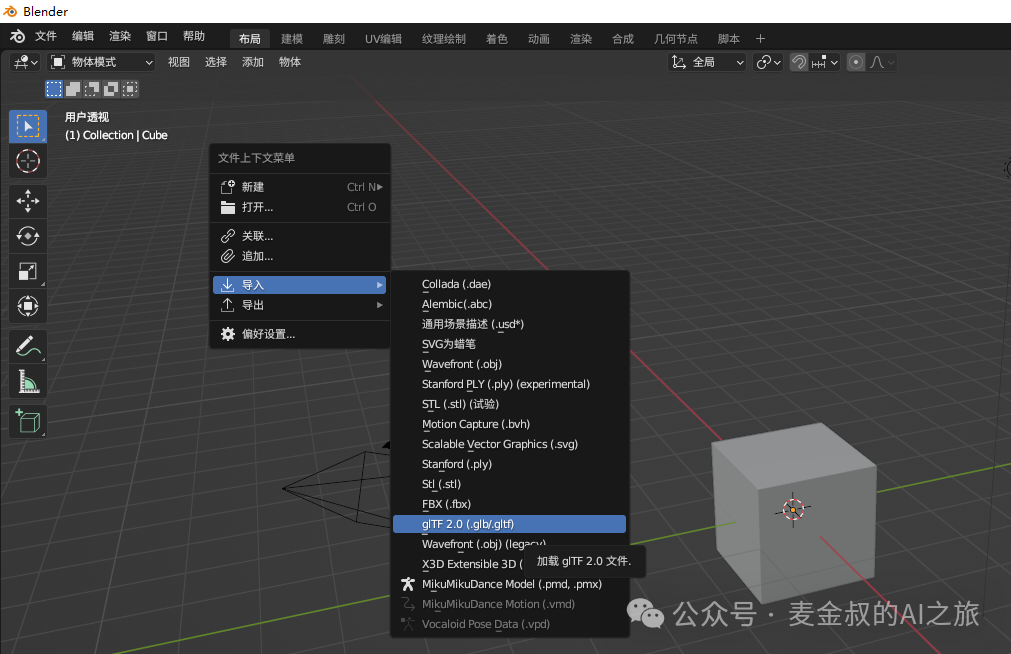This screenshot has width=1011, height=654.
Task: Open the 全局 transform orientation dropdown
Action: pos(708,62)
